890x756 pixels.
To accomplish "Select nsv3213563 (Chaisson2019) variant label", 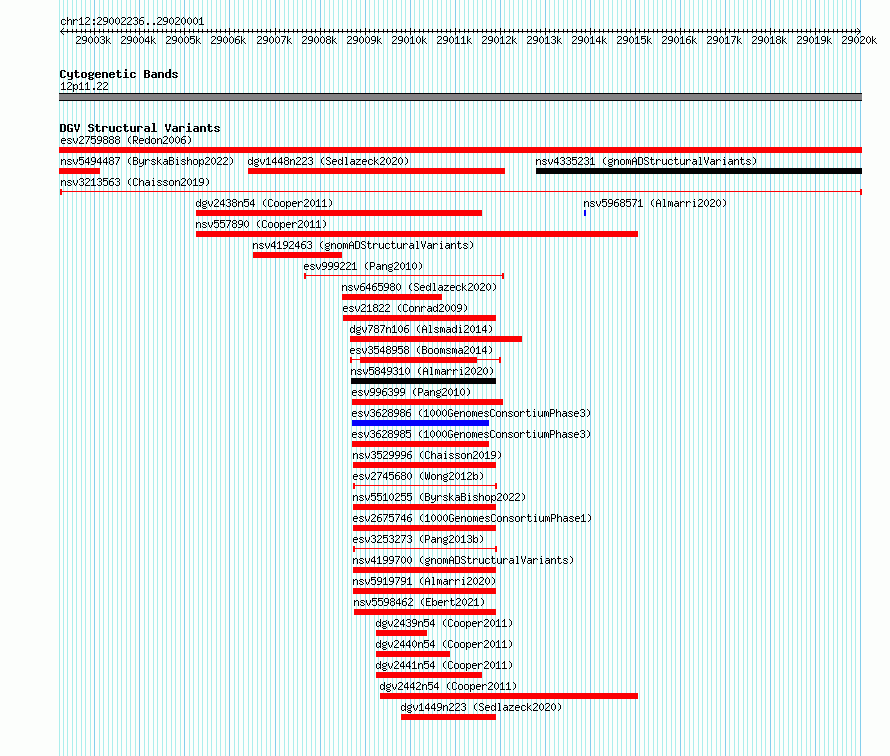I will coord(135,182).
